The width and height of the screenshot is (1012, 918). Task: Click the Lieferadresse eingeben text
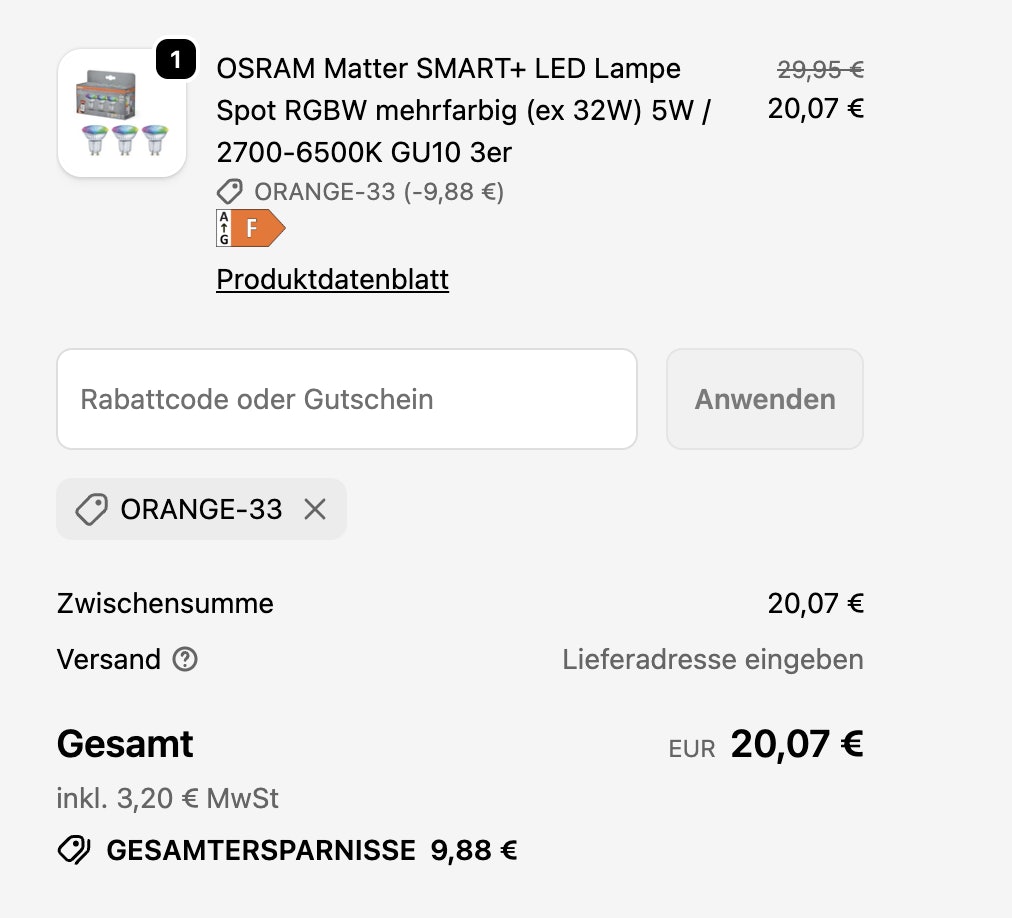click(713, 660)
